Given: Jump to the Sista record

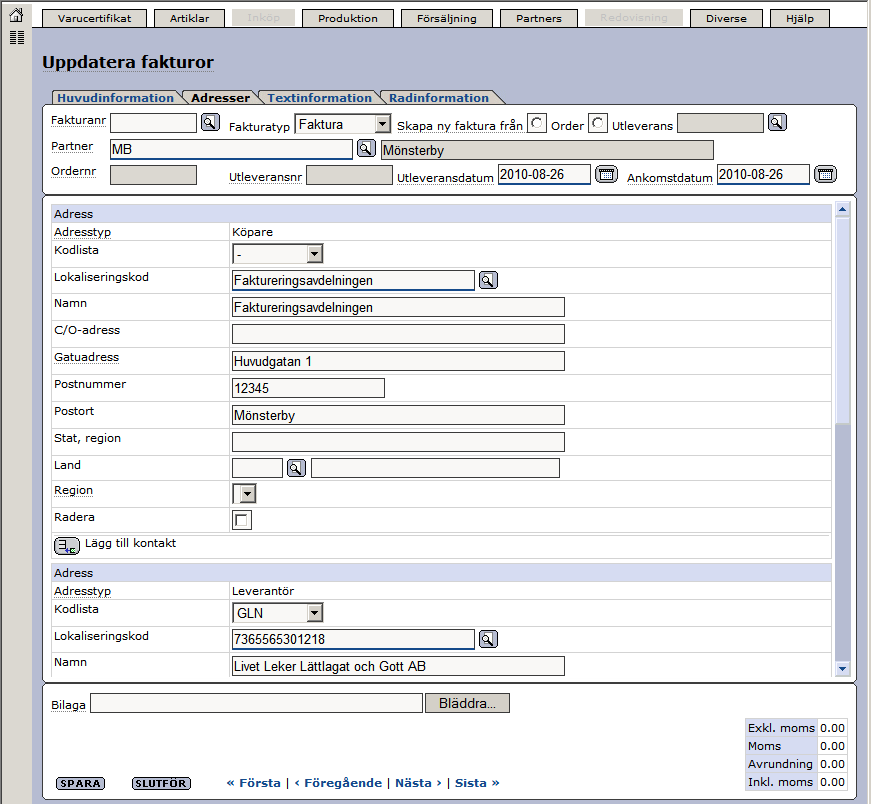Looking at the screenshot, I should point(477,783).
